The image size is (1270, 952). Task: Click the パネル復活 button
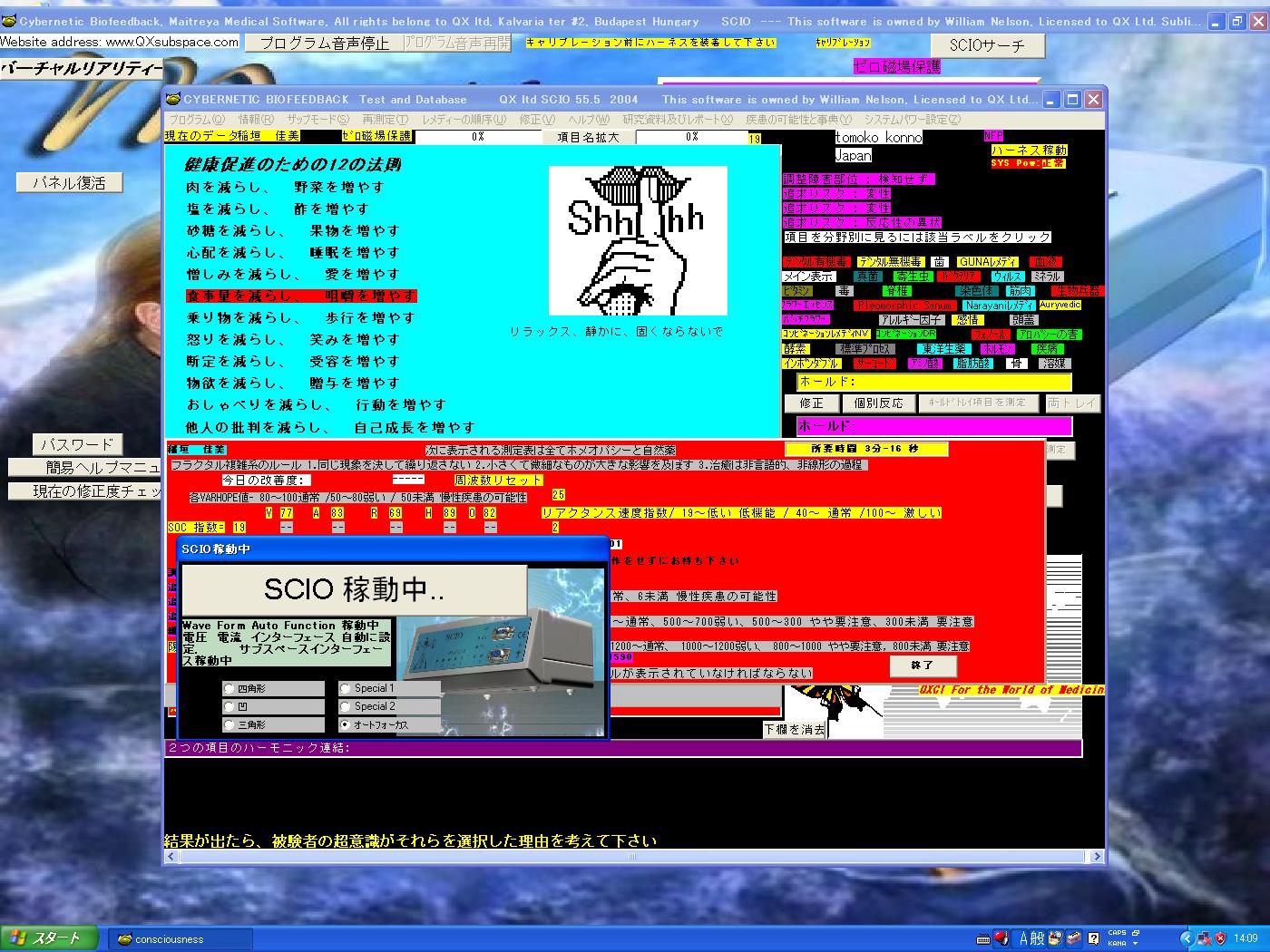tap(69, 182)
